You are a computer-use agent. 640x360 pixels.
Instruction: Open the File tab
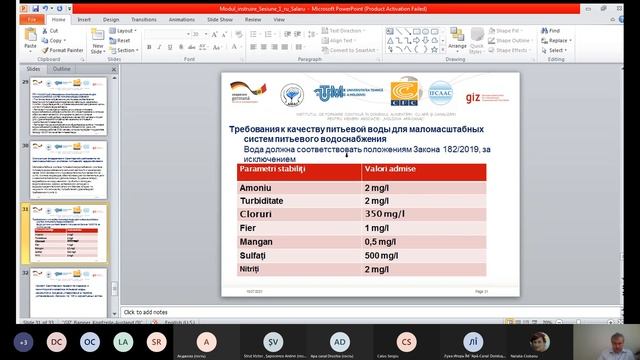click(32, 20)
